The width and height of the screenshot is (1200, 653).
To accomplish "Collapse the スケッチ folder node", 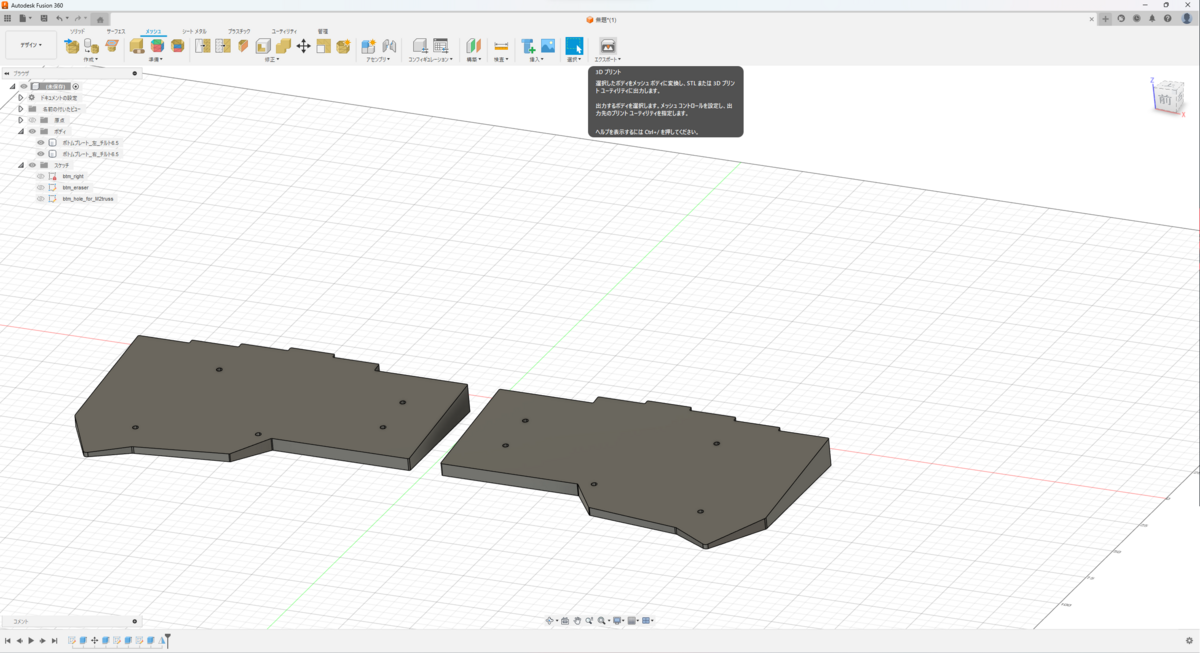I will pos(20,165).
